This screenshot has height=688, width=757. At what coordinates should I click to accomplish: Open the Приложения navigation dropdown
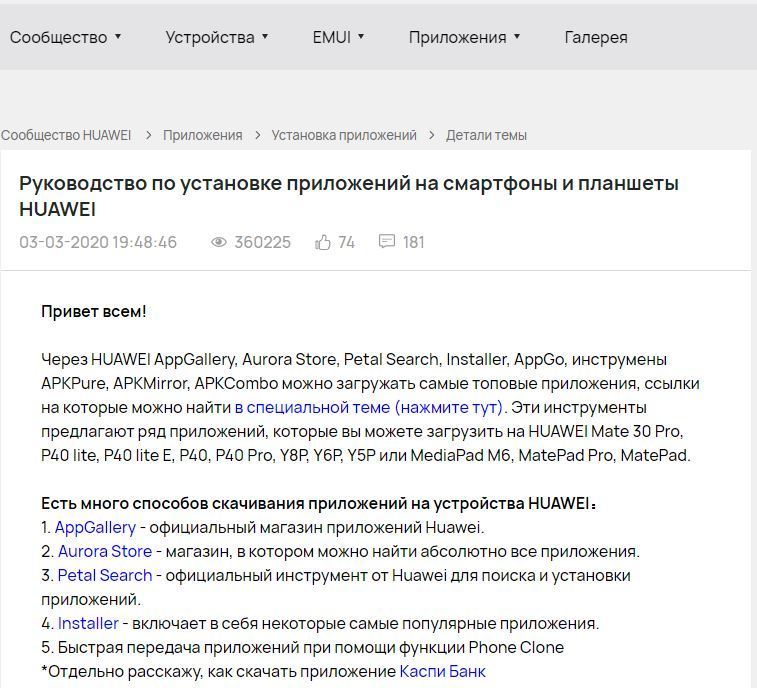coord(464,37)
